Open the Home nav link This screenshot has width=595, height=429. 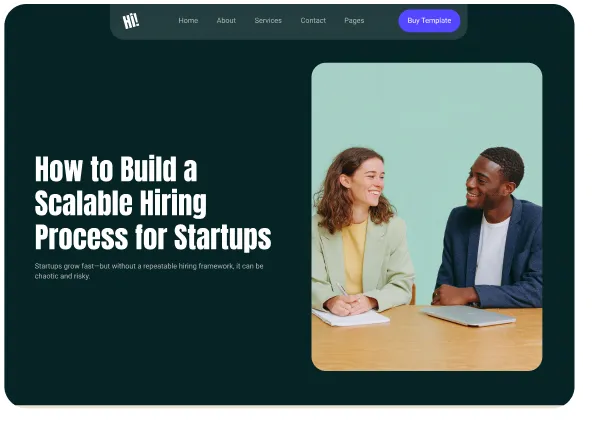point(188,20)
